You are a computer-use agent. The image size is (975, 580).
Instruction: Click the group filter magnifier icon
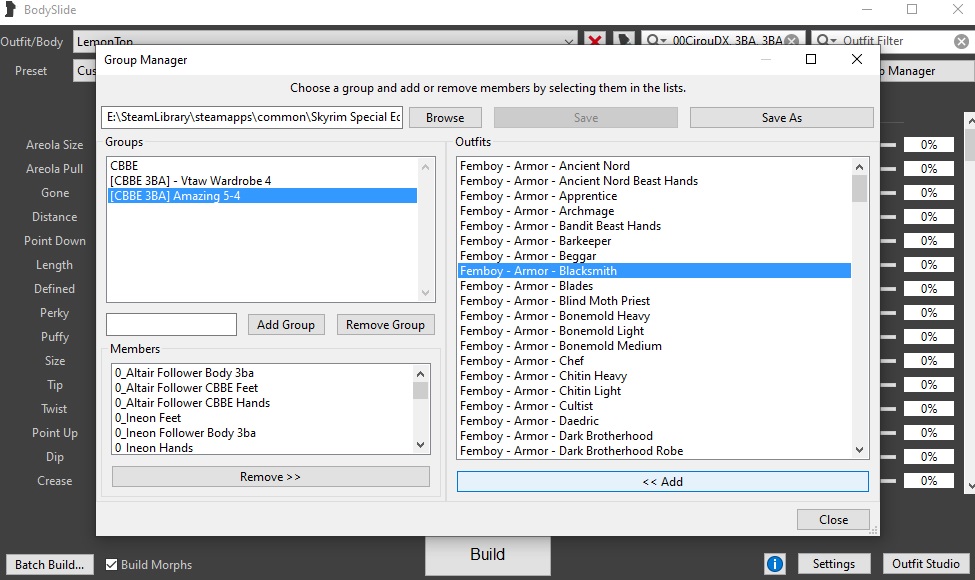[x=657, y=41]
